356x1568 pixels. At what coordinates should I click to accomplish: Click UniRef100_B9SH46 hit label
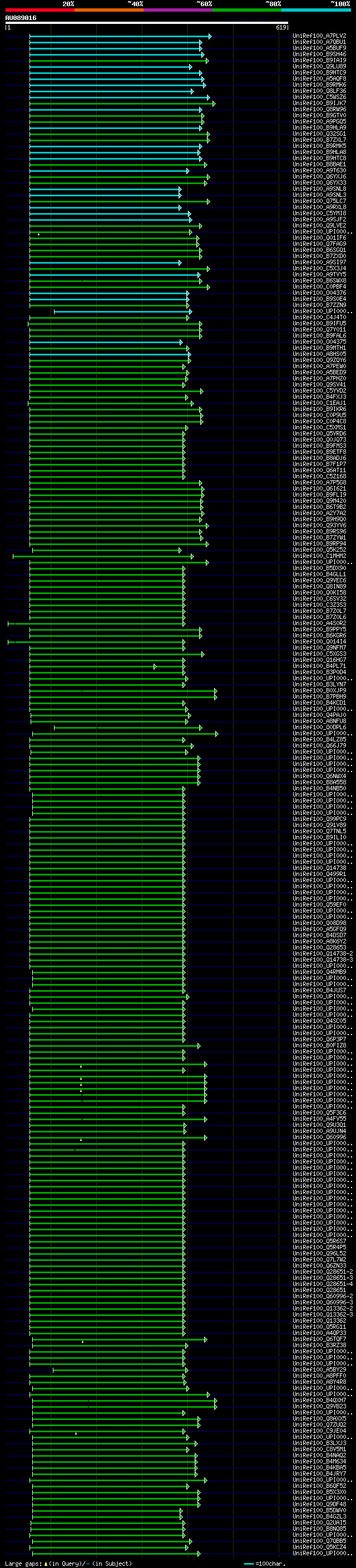tap(319, 55)
